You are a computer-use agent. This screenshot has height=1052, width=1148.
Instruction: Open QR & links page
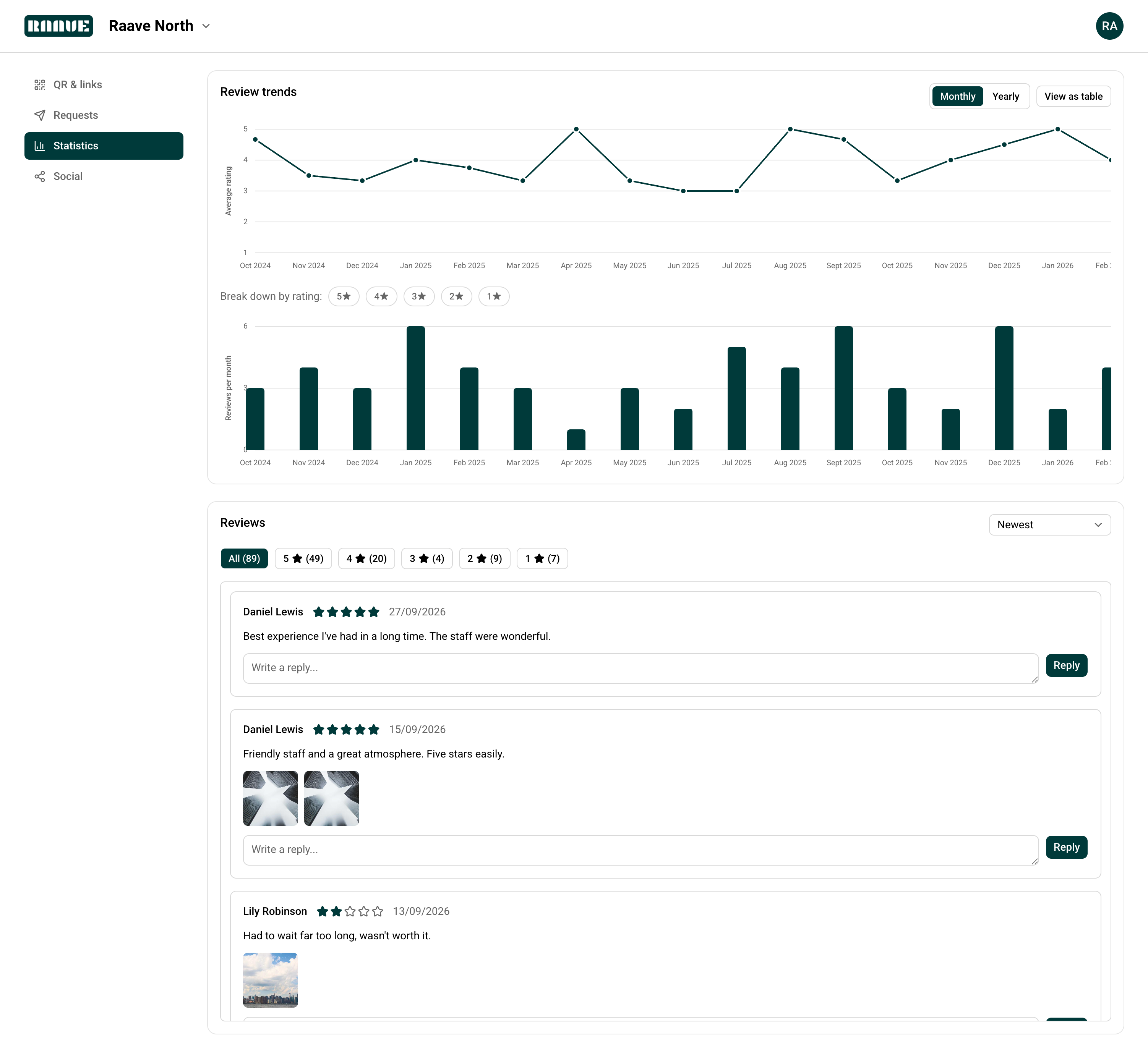[x=104, y=85]
